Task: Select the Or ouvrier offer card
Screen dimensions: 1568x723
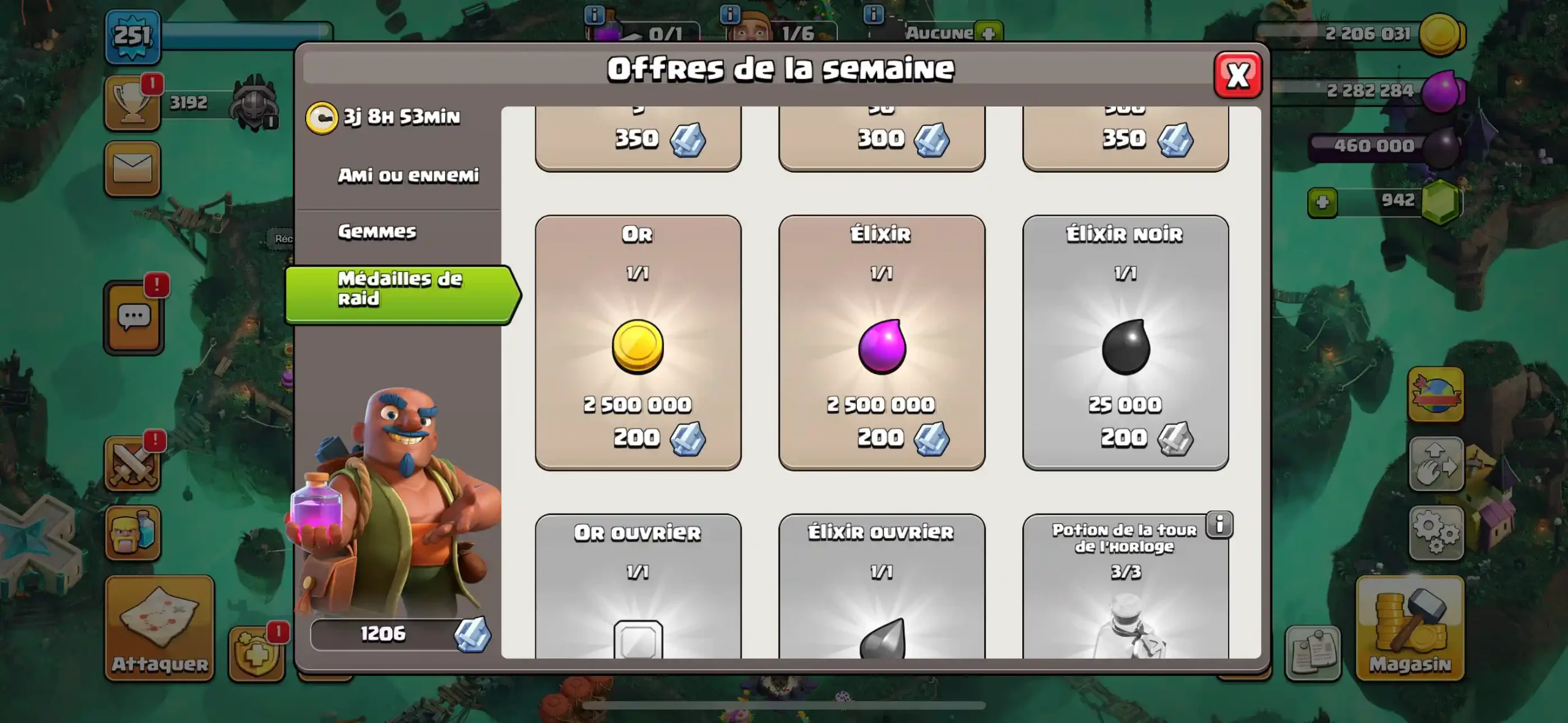Action: tap(638, 586)
